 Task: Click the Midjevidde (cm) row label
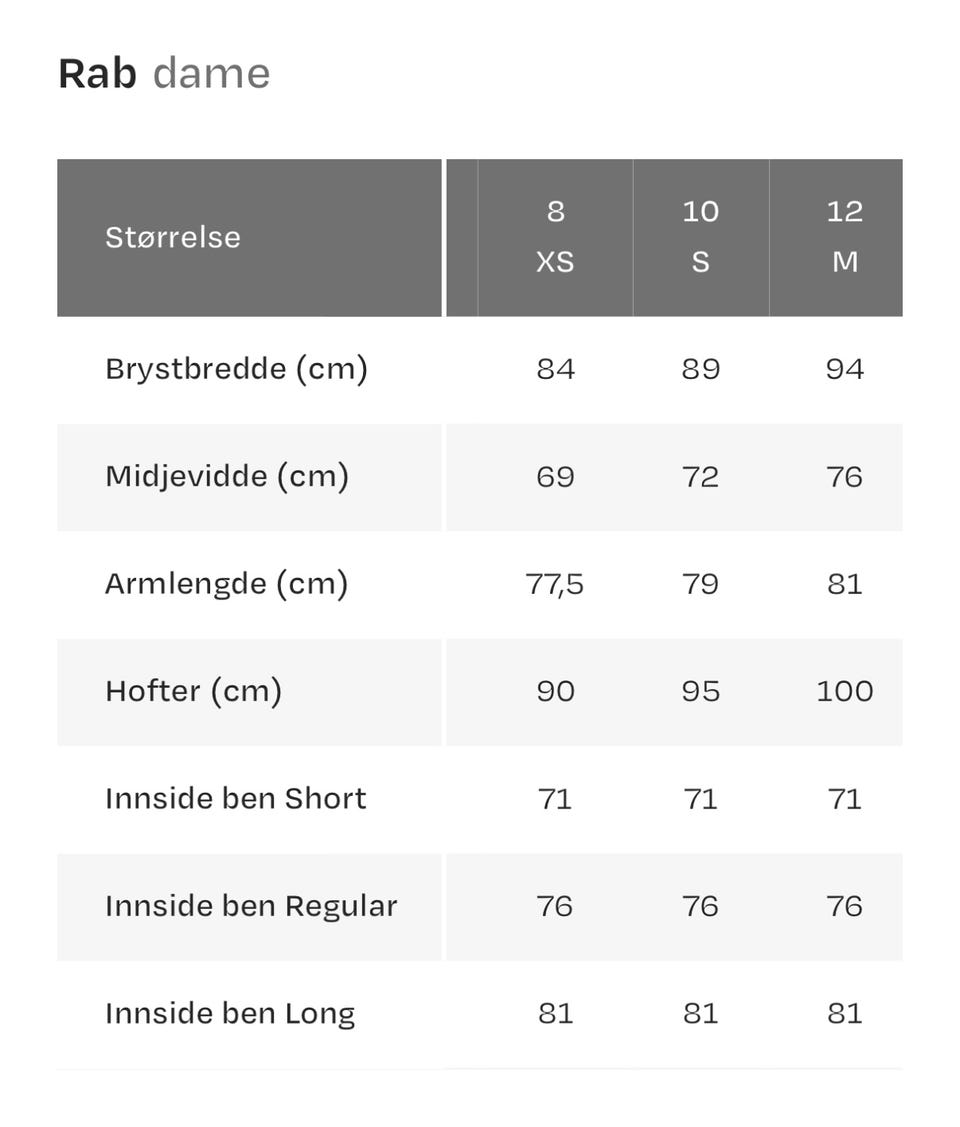[227, 476]
